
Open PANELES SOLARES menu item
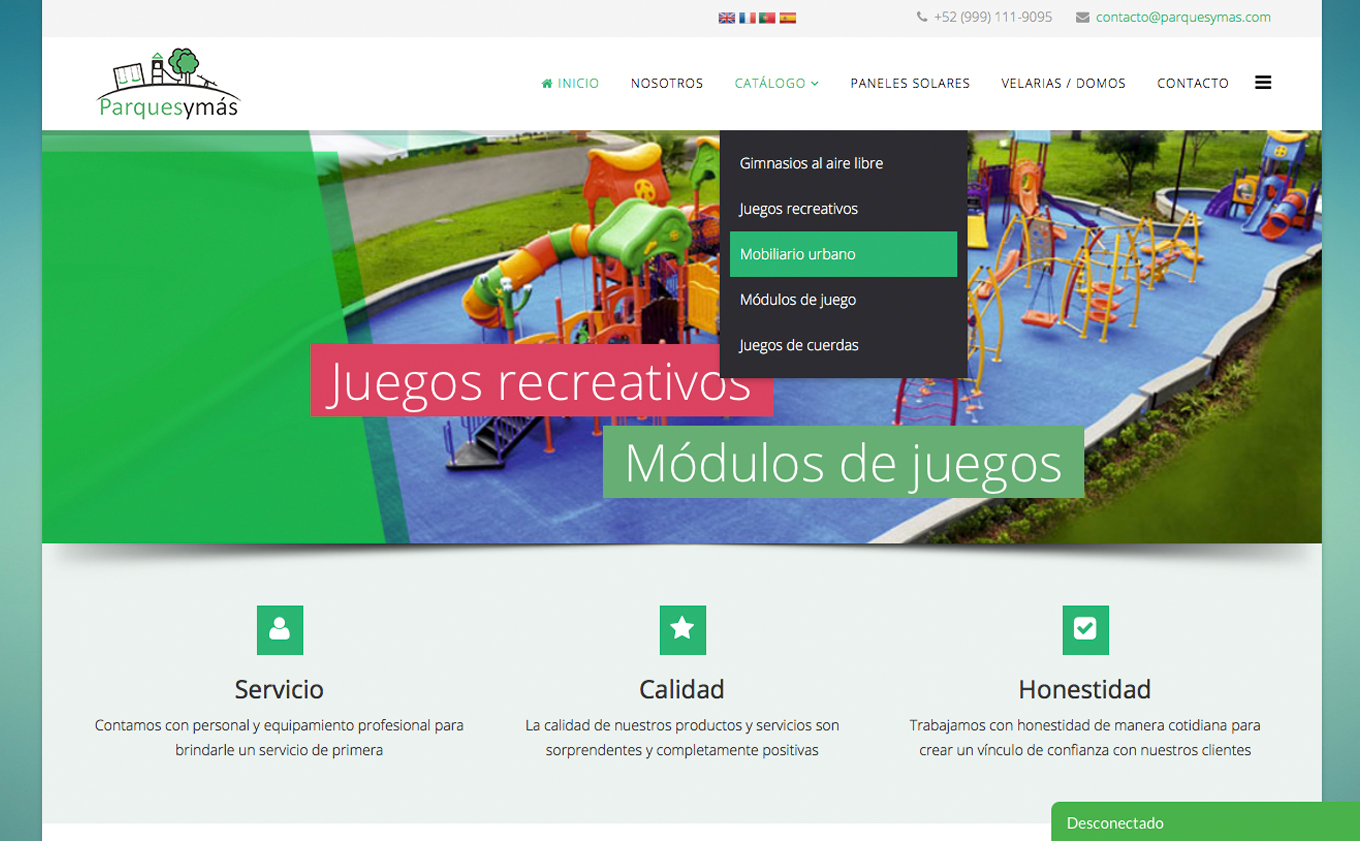tap(910, 83)
